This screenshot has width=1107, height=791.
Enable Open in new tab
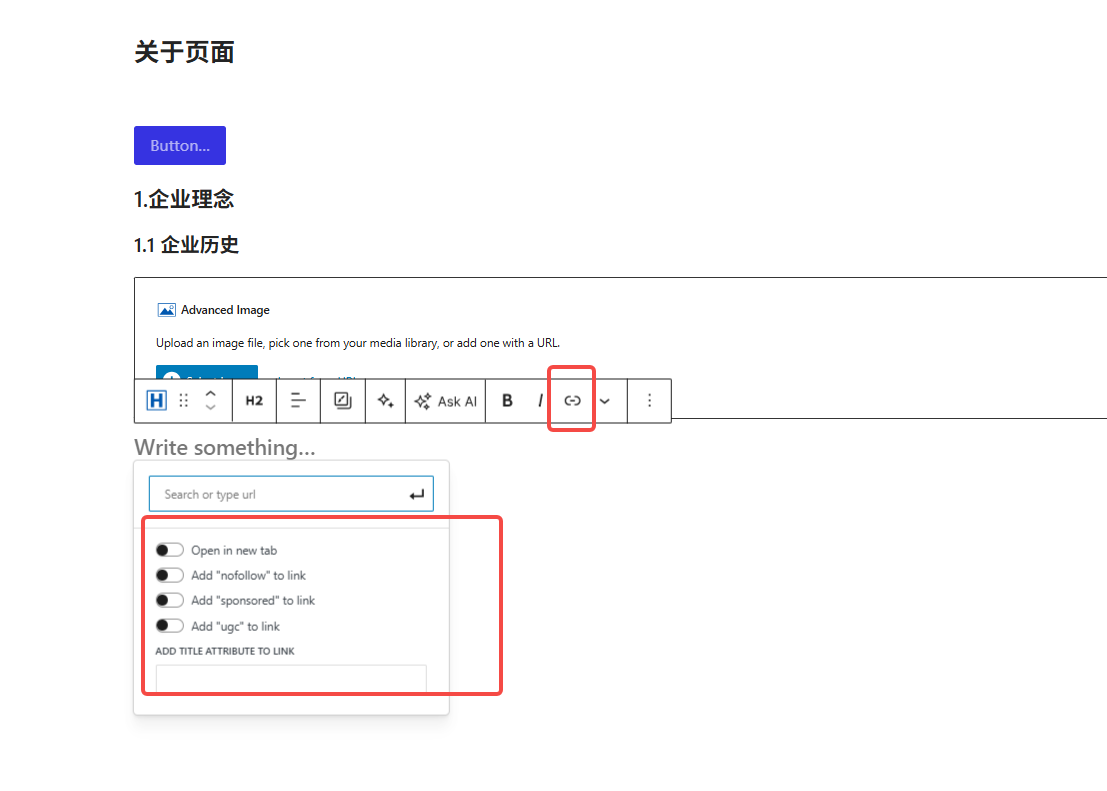[169, 549]
